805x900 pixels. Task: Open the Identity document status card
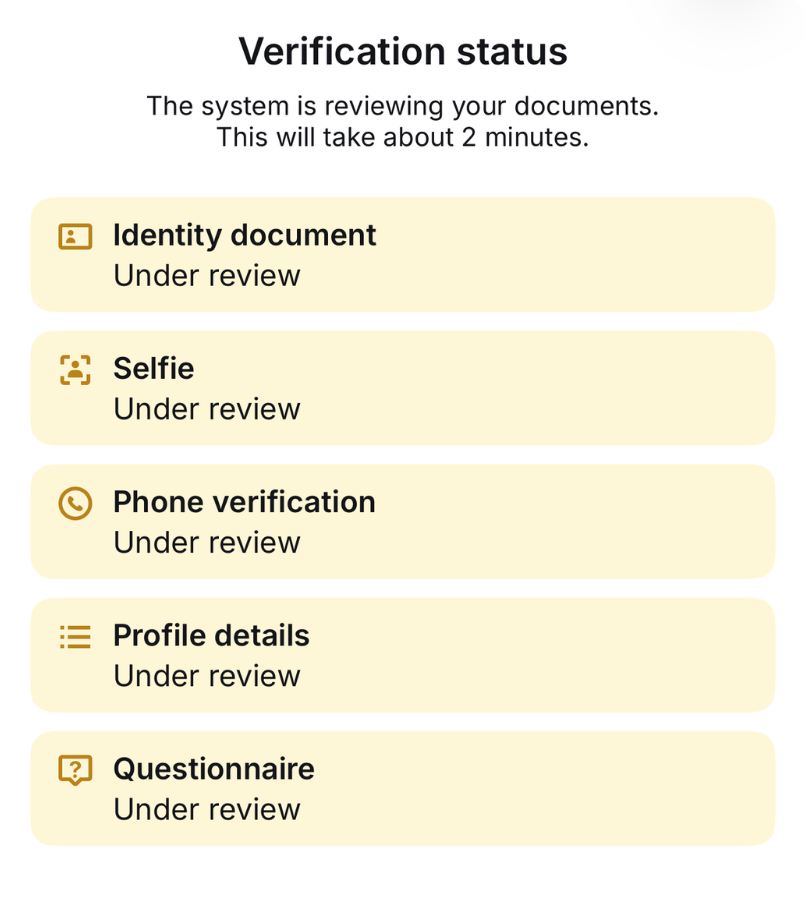(403, 255)
